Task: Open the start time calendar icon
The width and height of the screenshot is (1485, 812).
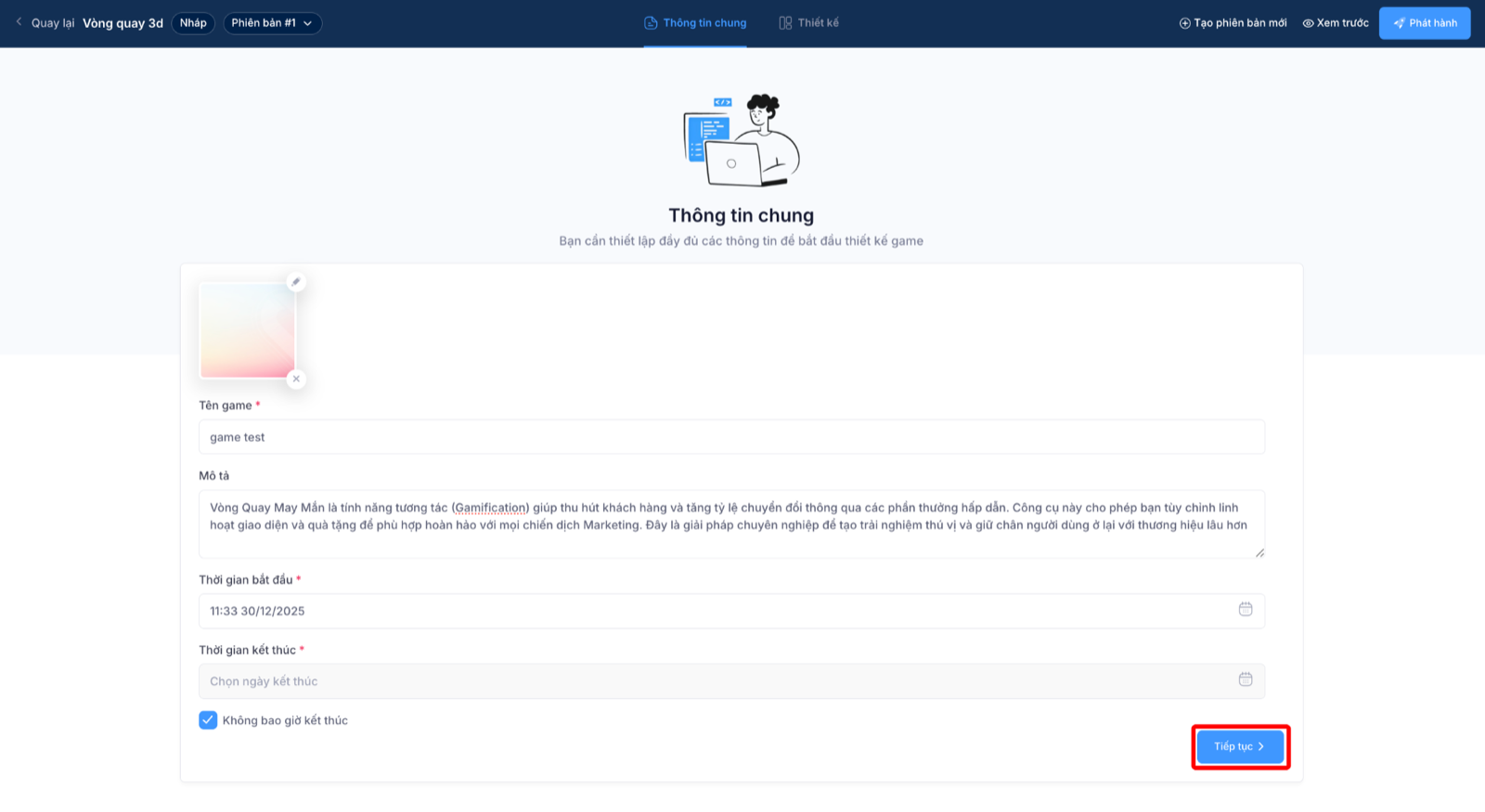Action: pos(1246,610)
